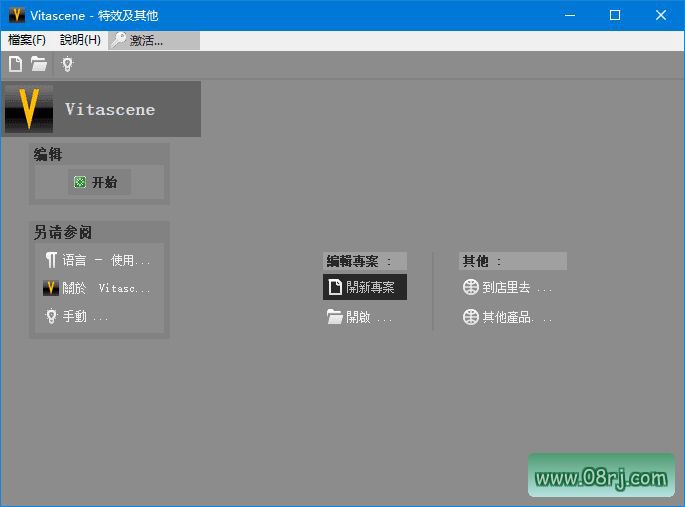Click the lightbulb tips toolbar icon
This screenshot has width=685, height=507.
67,65
